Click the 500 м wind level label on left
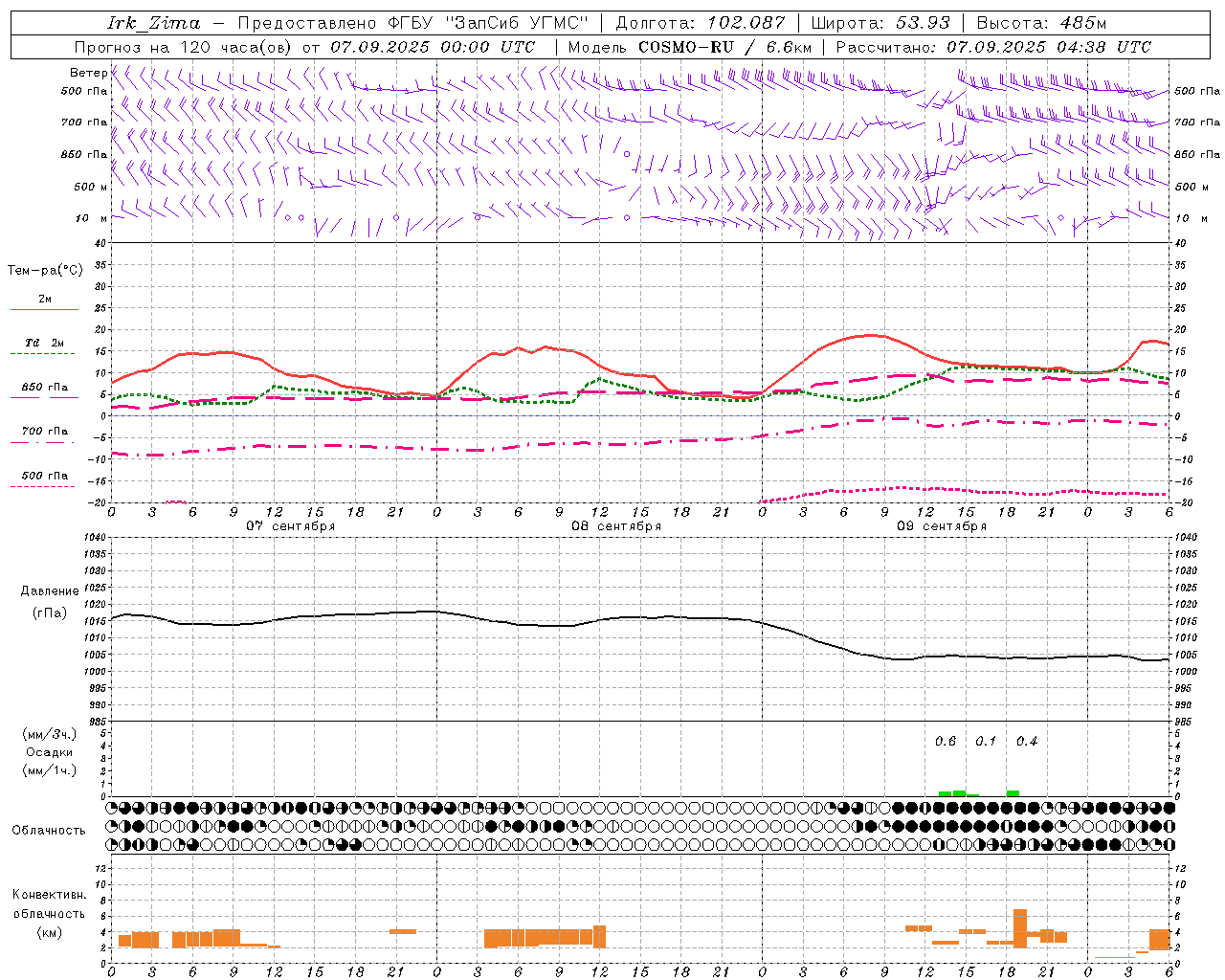The height and width of the screenshot is (980, 1225). point(91,187)
